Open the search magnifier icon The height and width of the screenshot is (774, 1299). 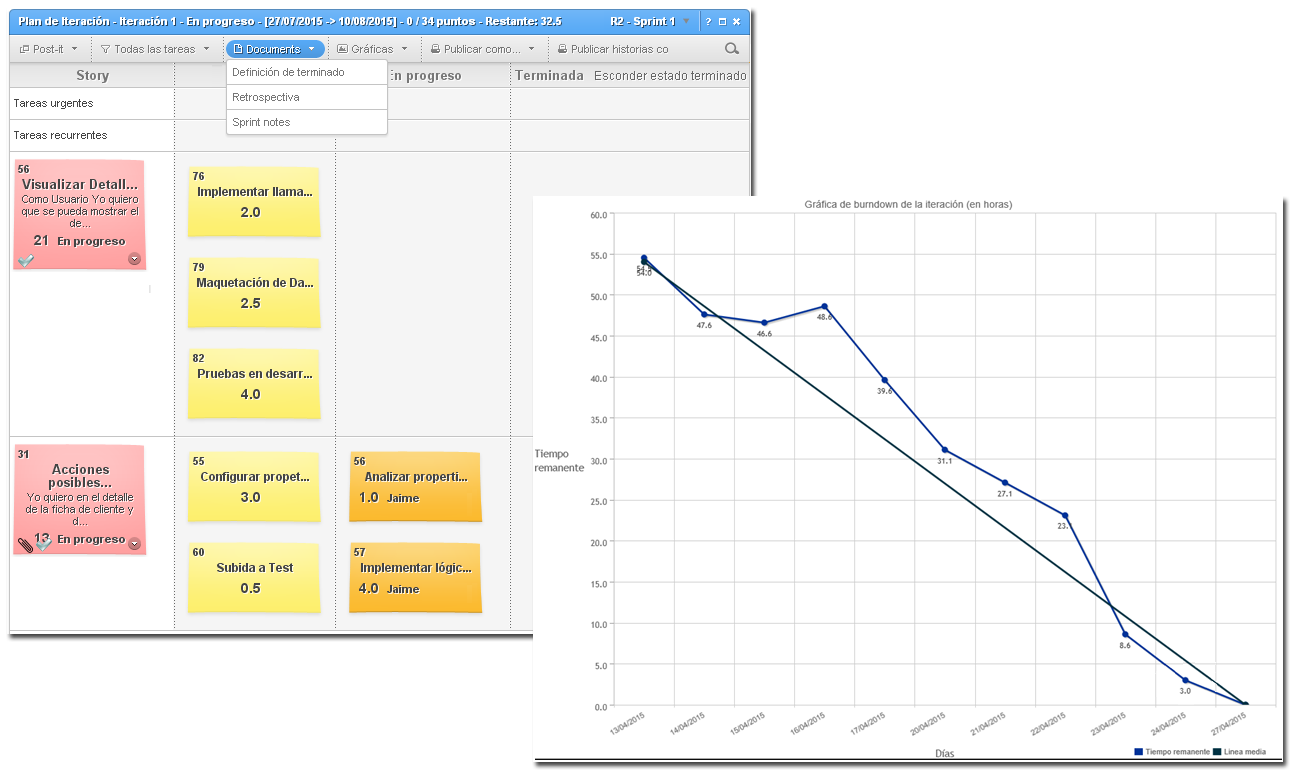click(x=729, y=48)
